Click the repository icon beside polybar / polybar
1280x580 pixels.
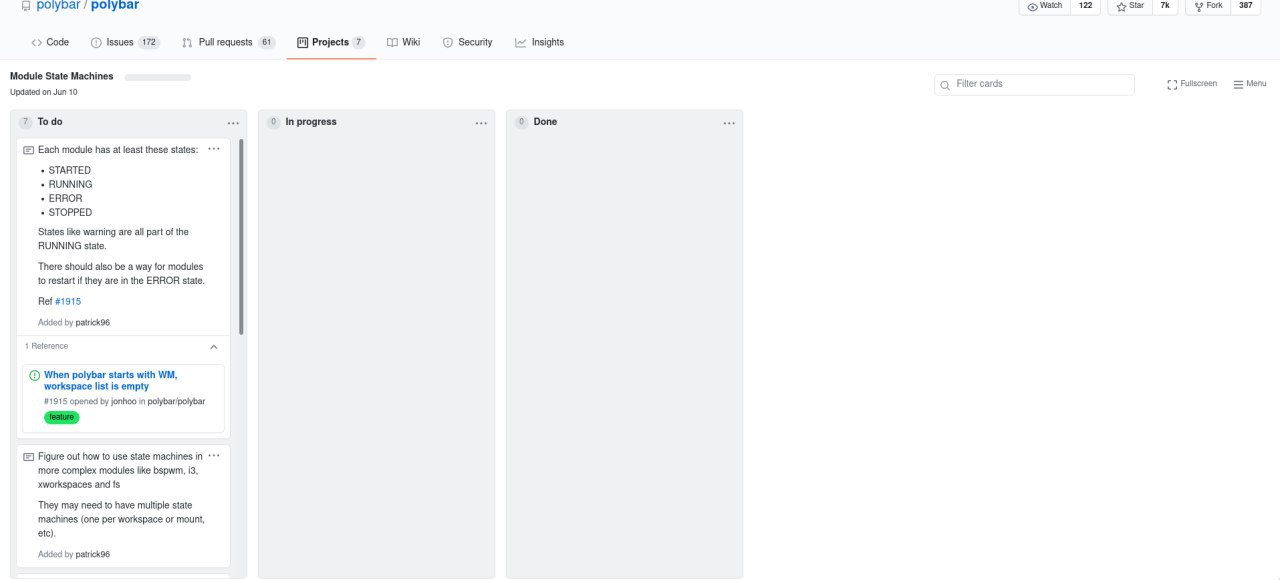(26, 5)
